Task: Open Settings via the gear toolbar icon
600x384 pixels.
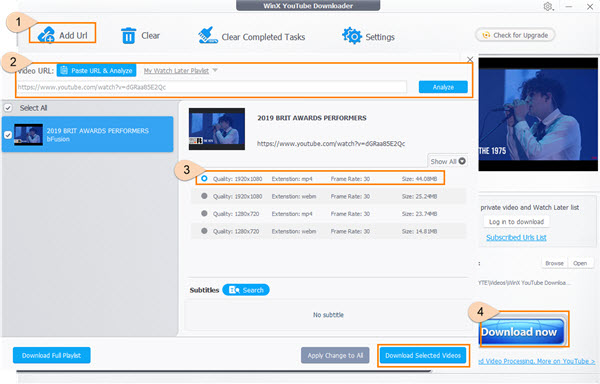Action: point(352,36)
